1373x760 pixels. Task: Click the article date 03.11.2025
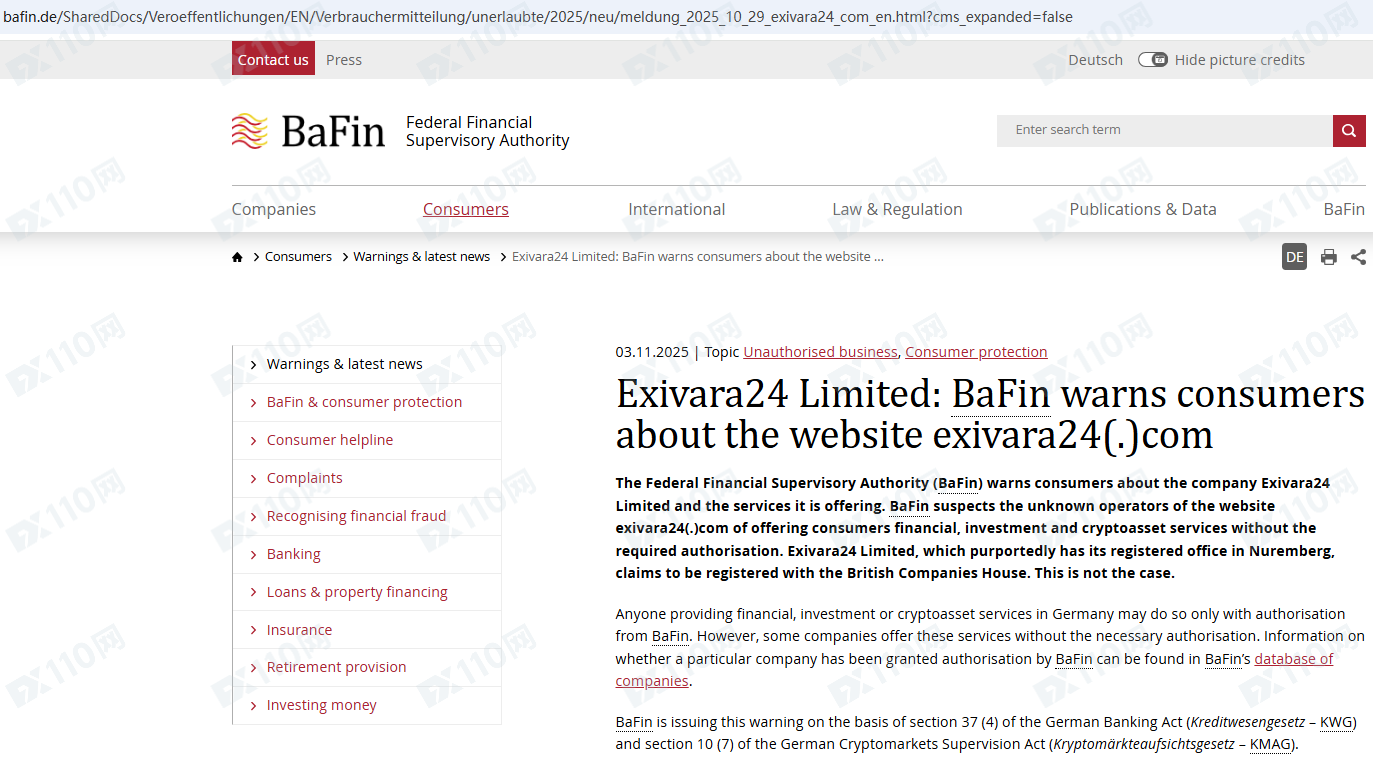click(x=652, y=352)
